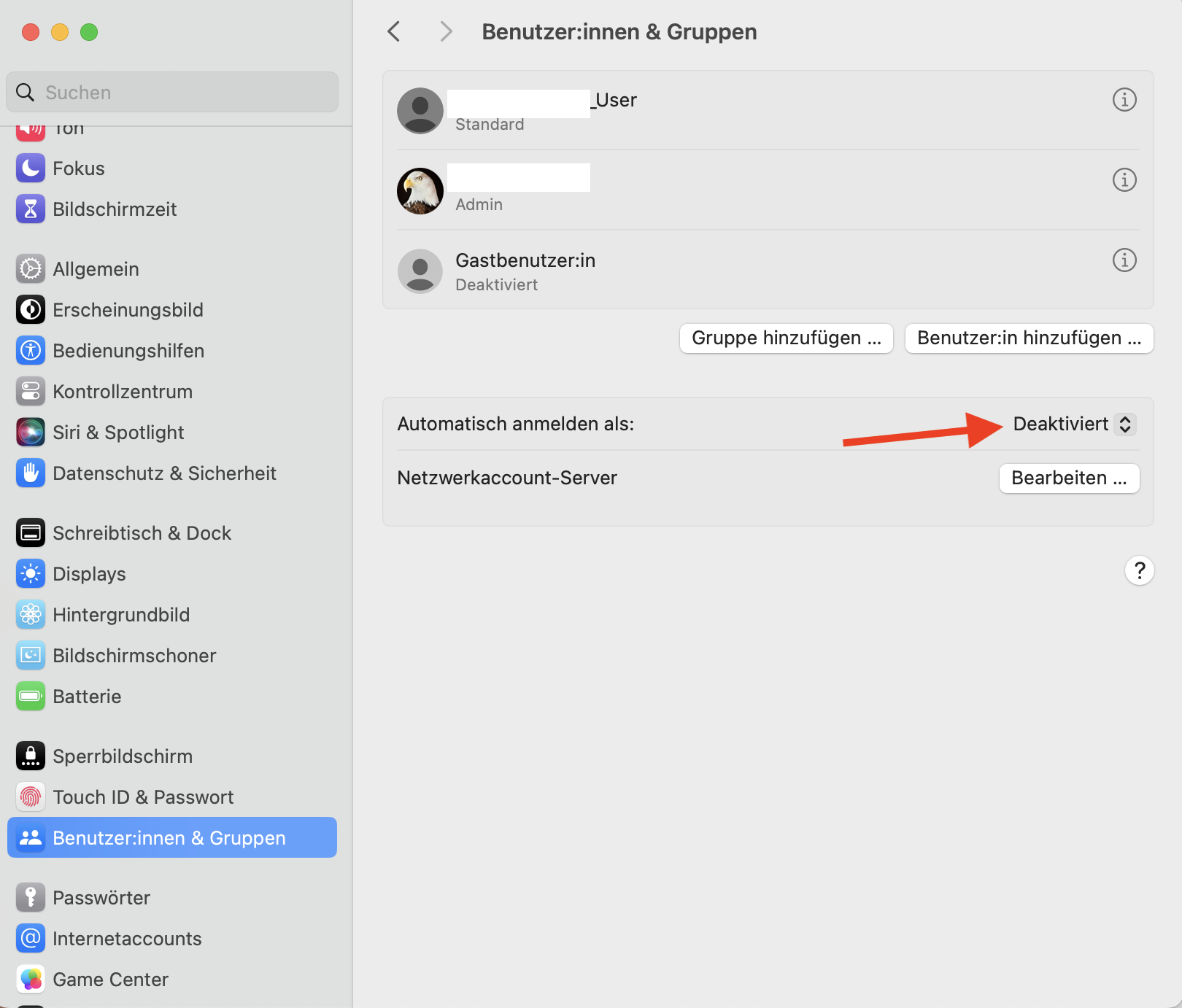This screenshot has height=1008, width=1182.
Task: Click the Bedienungshilfen accessibility icon
Action: coord(31,351)
